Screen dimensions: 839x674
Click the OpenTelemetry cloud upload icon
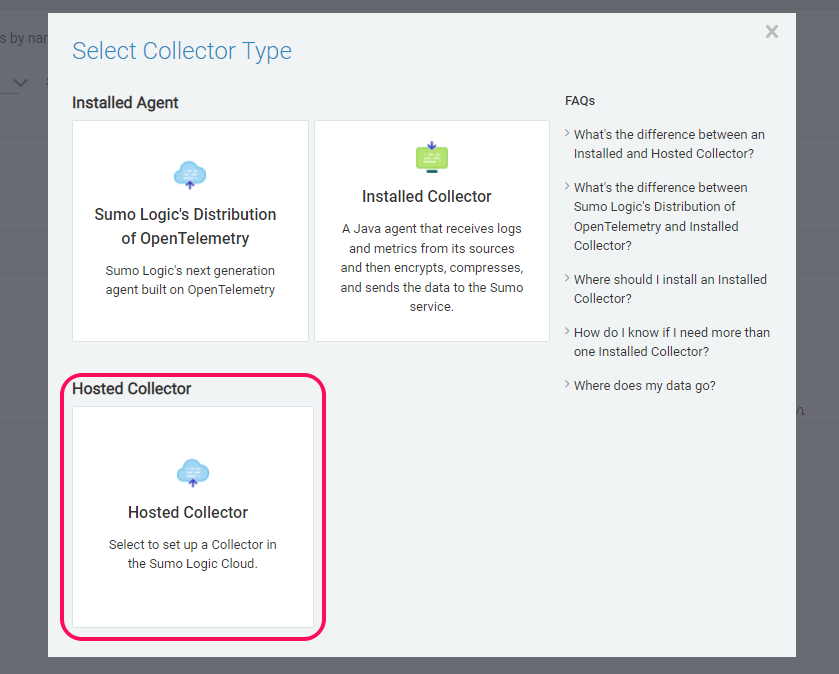(x=190, y=175)
